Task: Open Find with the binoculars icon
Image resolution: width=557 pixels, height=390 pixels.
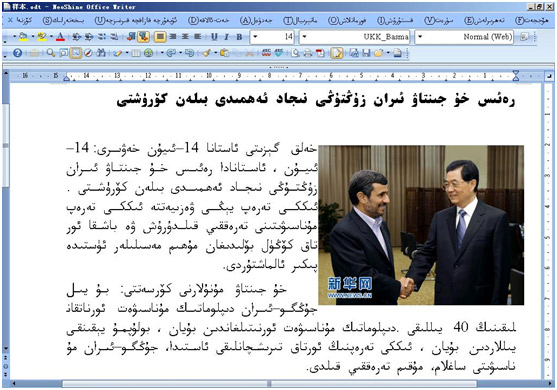Action: coord(101,53)
